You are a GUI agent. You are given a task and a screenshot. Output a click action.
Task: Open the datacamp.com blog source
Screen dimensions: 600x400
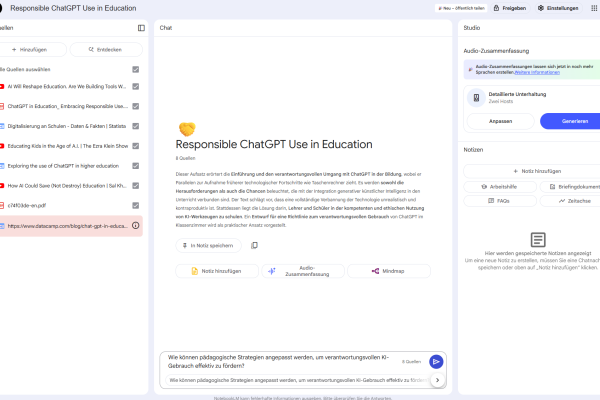[x=67, y=226]
